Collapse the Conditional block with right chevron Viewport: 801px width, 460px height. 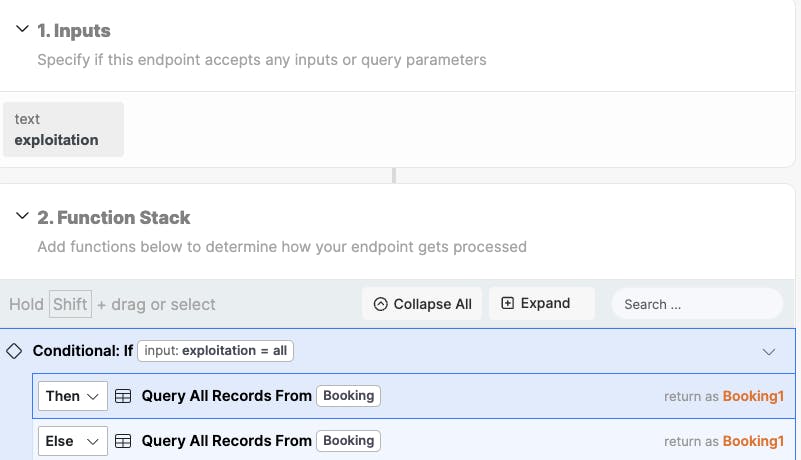tap(769, 352)
